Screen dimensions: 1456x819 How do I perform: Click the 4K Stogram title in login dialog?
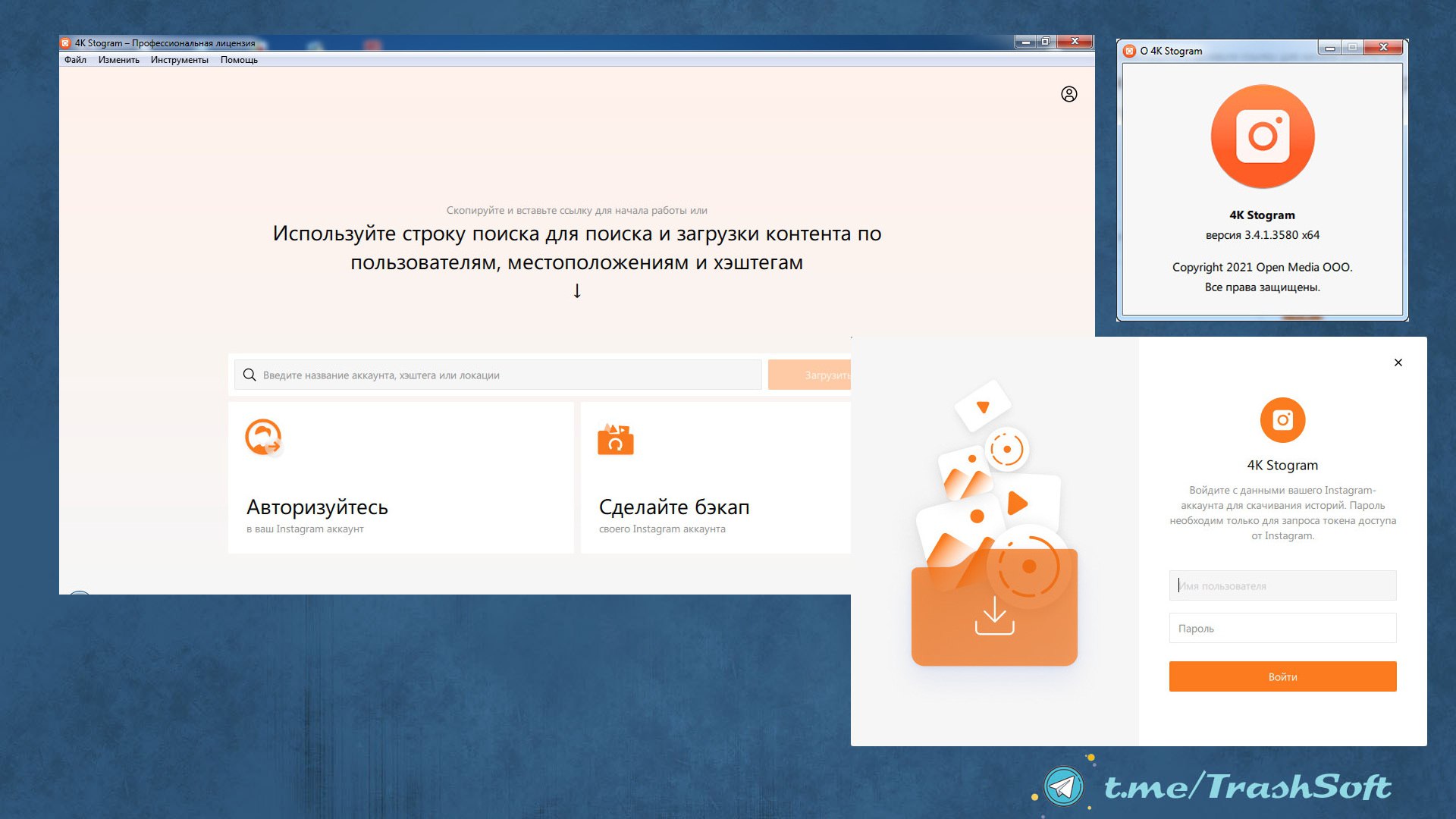[1282, 465]
